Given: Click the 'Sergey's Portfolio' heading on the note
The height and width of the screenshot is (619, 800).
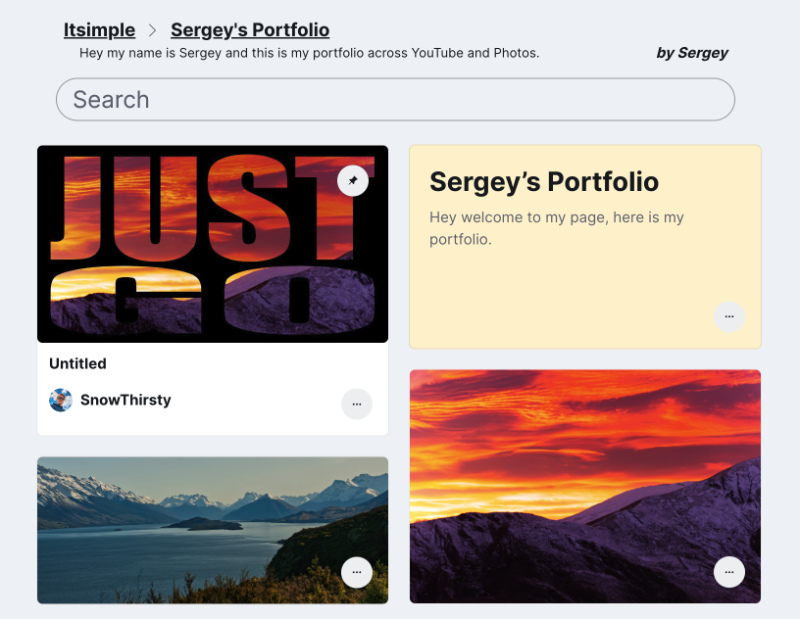Looking at the screenshot, I should [x=543, y=182].
